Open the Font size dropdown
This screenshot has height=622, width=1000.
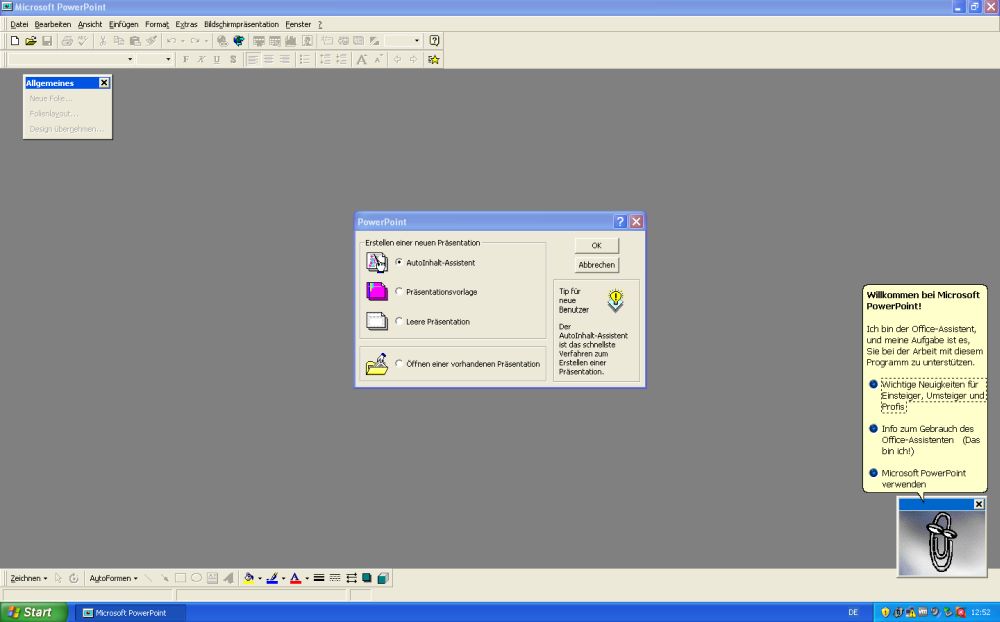(x=168, y=59)
